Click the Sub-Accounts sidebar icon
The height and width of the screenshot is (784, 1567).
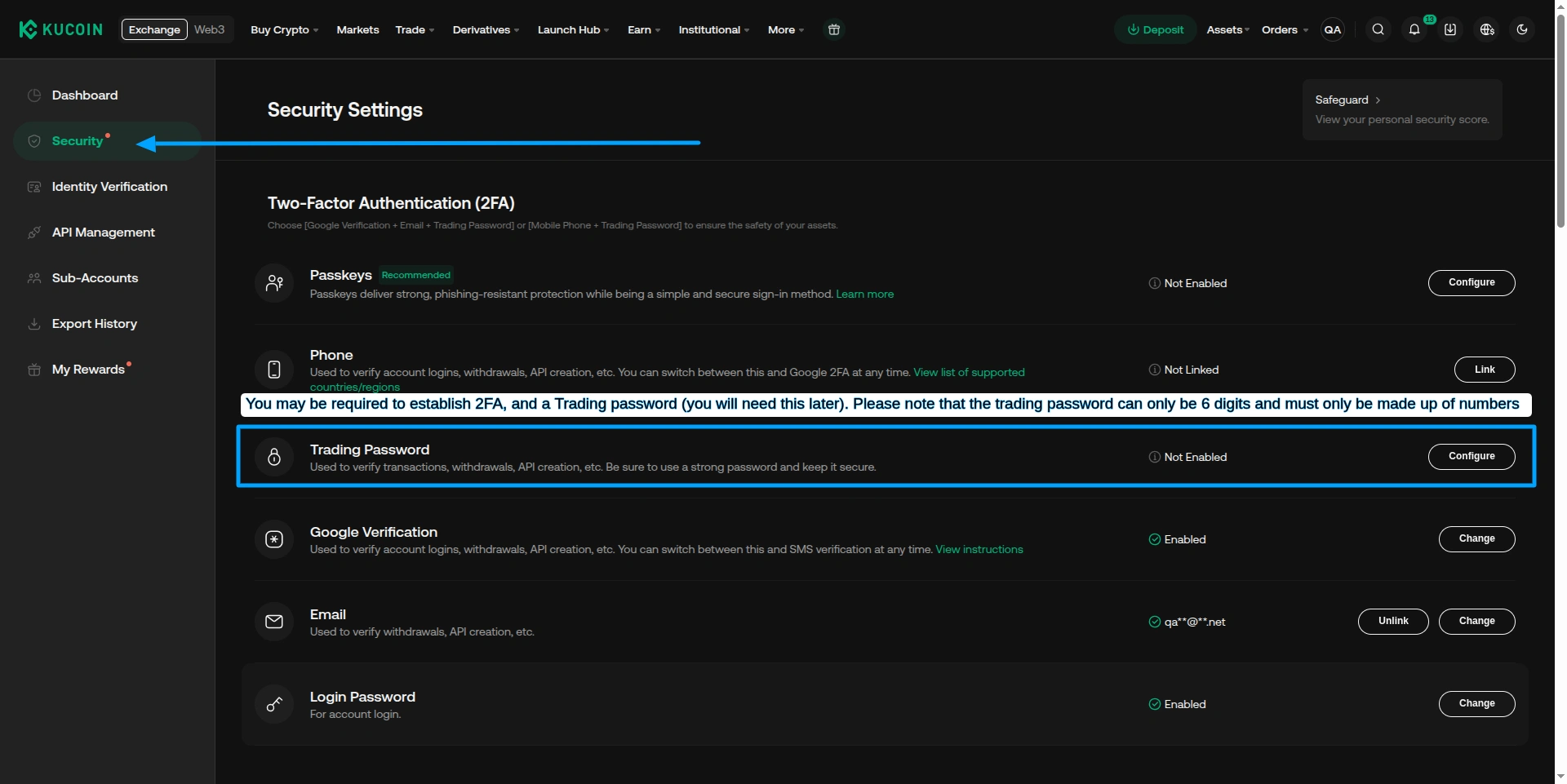coord(34,278)
